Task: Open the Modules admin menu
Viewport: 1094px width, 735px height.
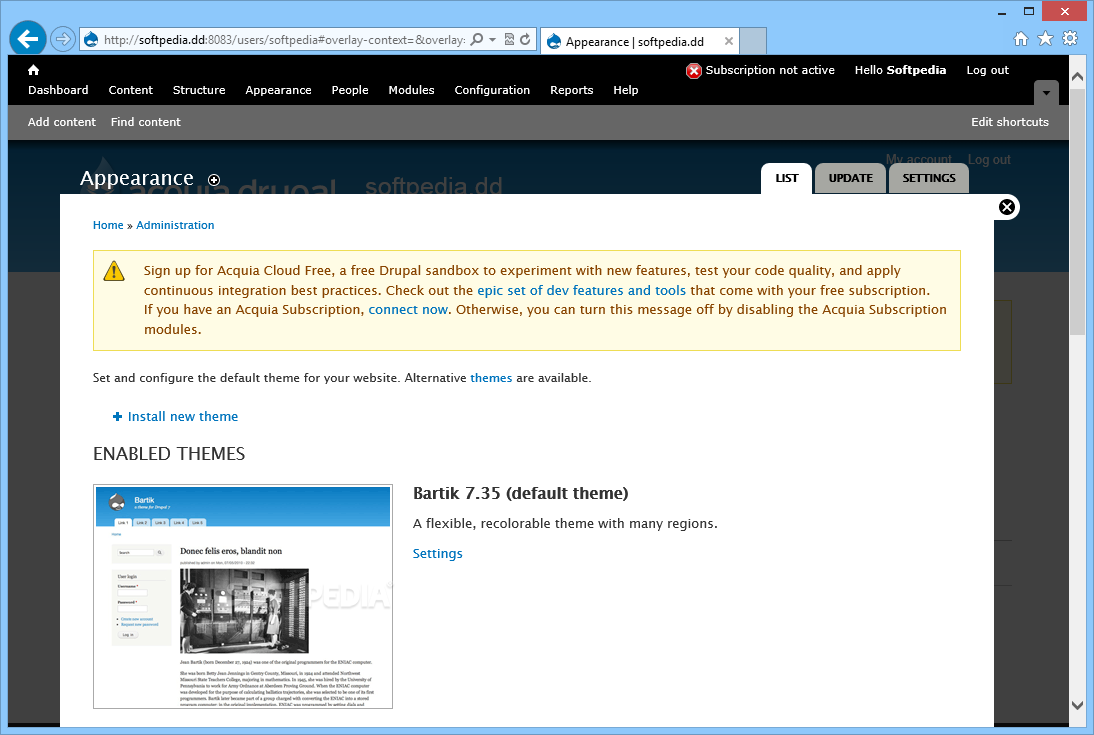Action: 411,90
